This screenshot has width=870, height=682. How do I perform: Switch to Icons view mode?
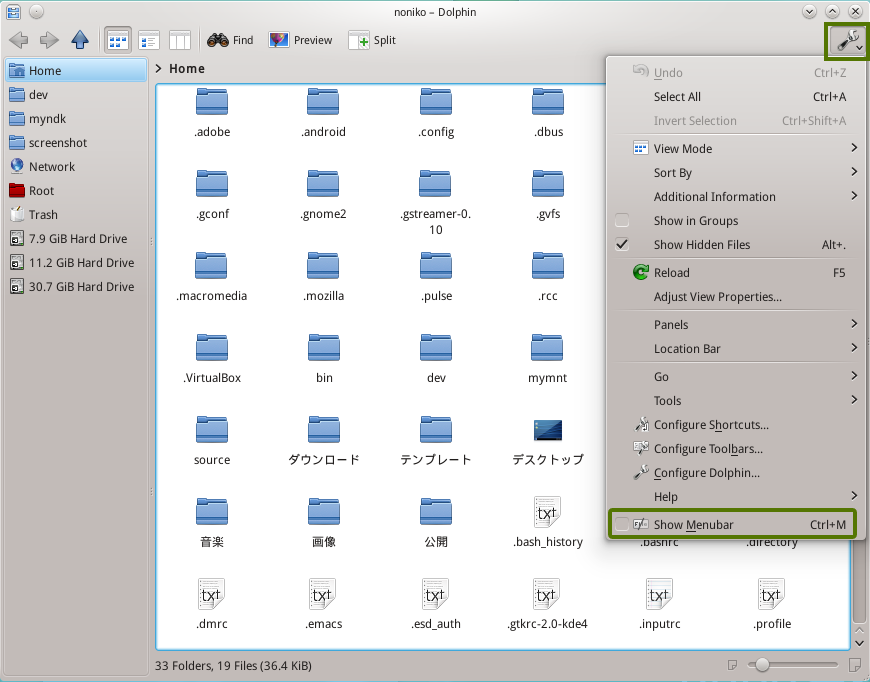tap(118, 40)
